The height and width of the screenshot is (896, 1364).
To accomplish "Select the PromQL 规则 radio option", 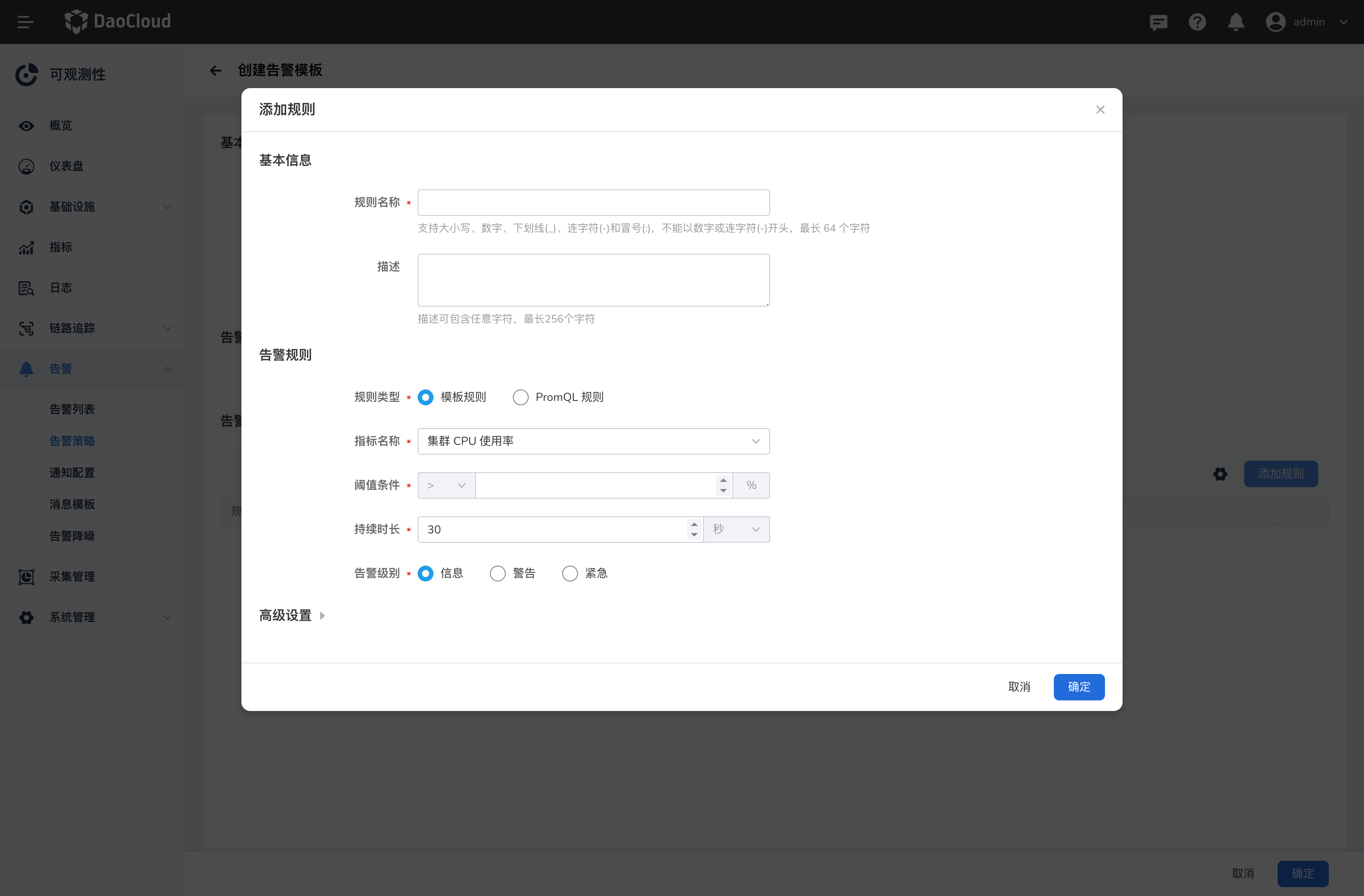I will [520, 397].
